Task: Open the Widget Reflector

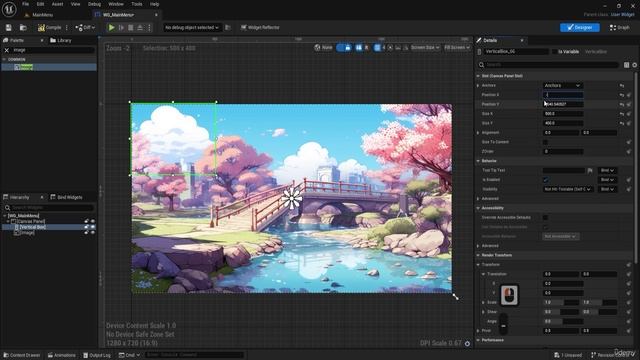Action: pyautogui.click(x=260, y=27)
